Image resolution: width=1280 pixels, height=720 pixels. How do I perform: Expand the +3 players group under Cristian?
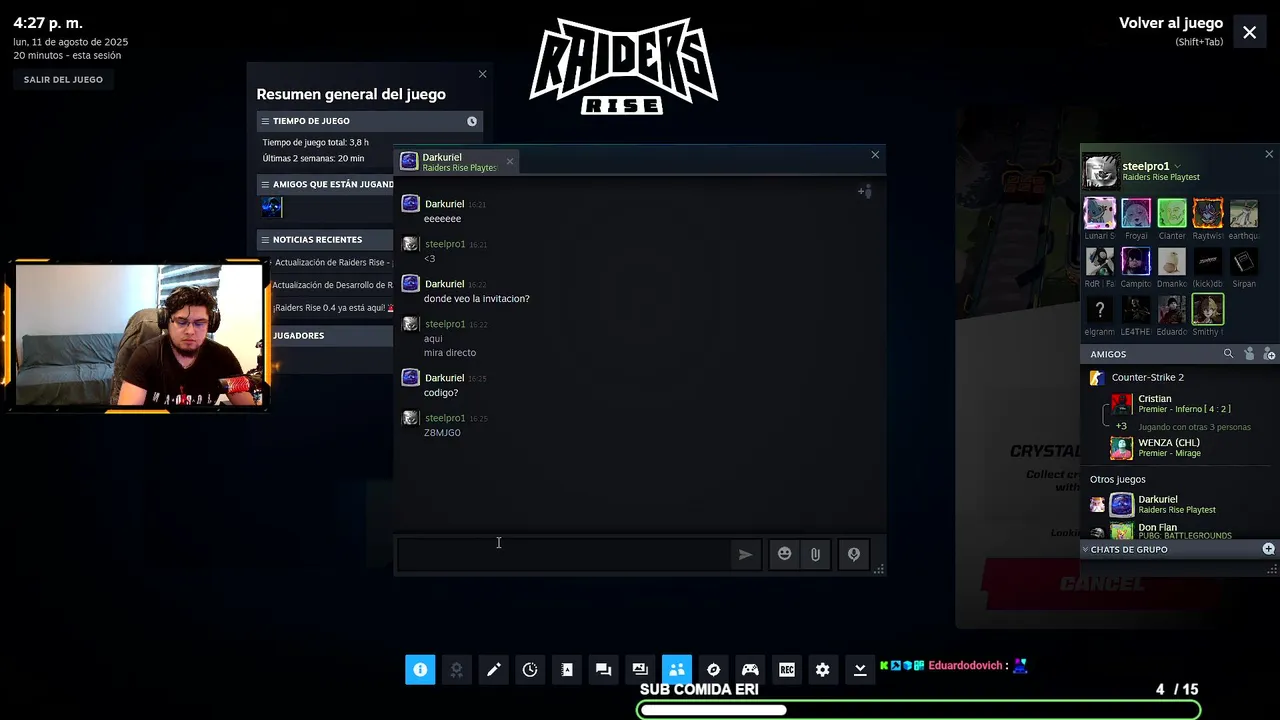(1121, 426)
